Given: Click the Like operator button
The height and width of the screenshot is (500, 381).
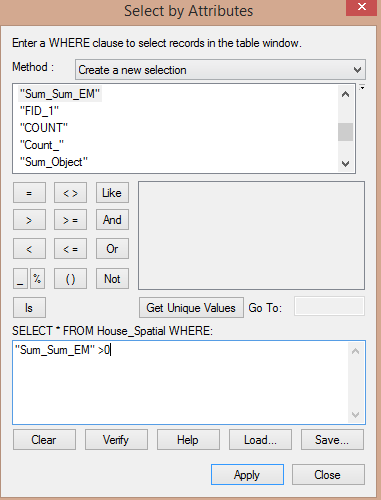Looking at the screenshot, I should 112,193.
